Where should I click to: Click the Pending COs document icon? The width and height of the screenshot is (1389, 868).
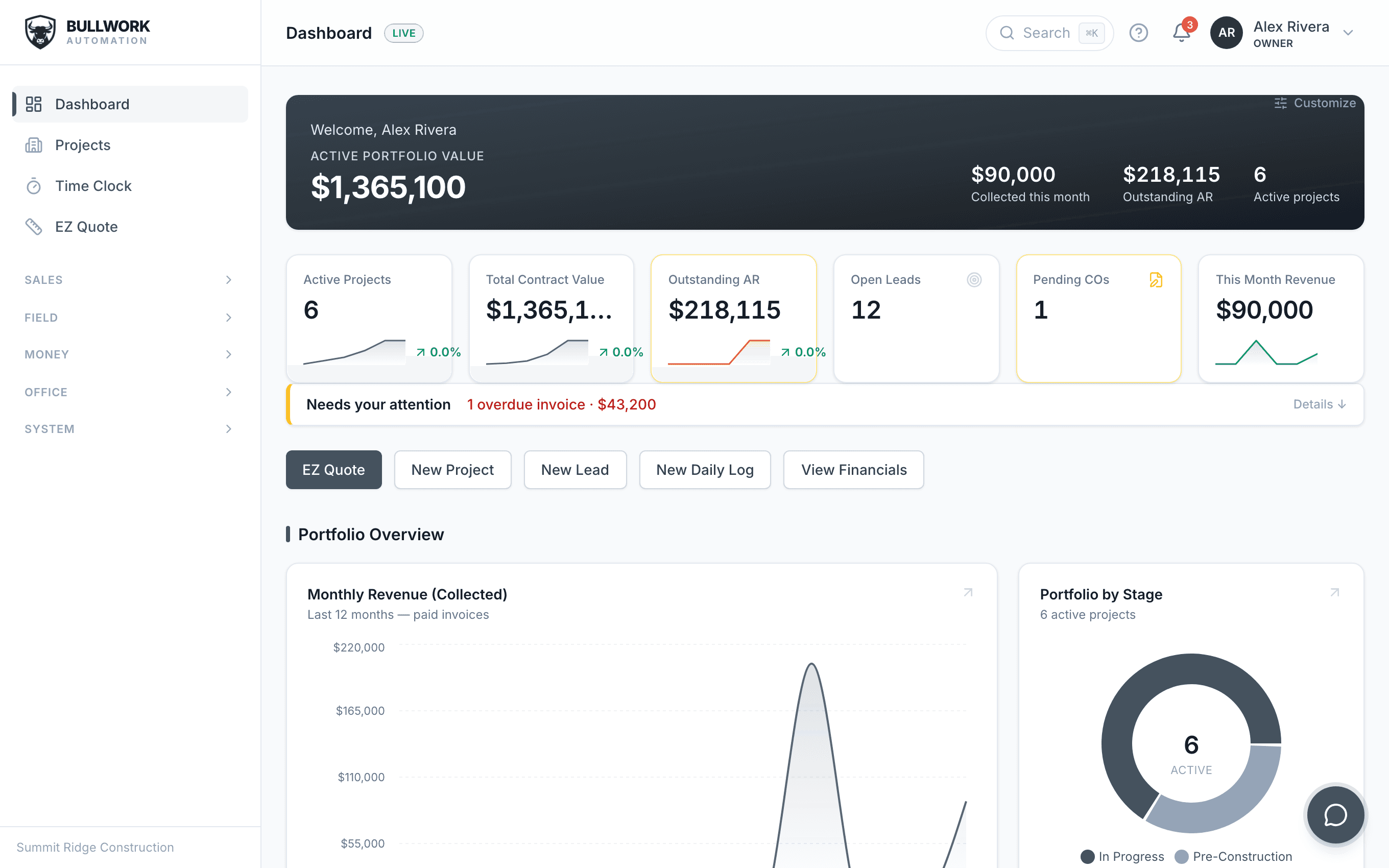(x=1156, y=280)
